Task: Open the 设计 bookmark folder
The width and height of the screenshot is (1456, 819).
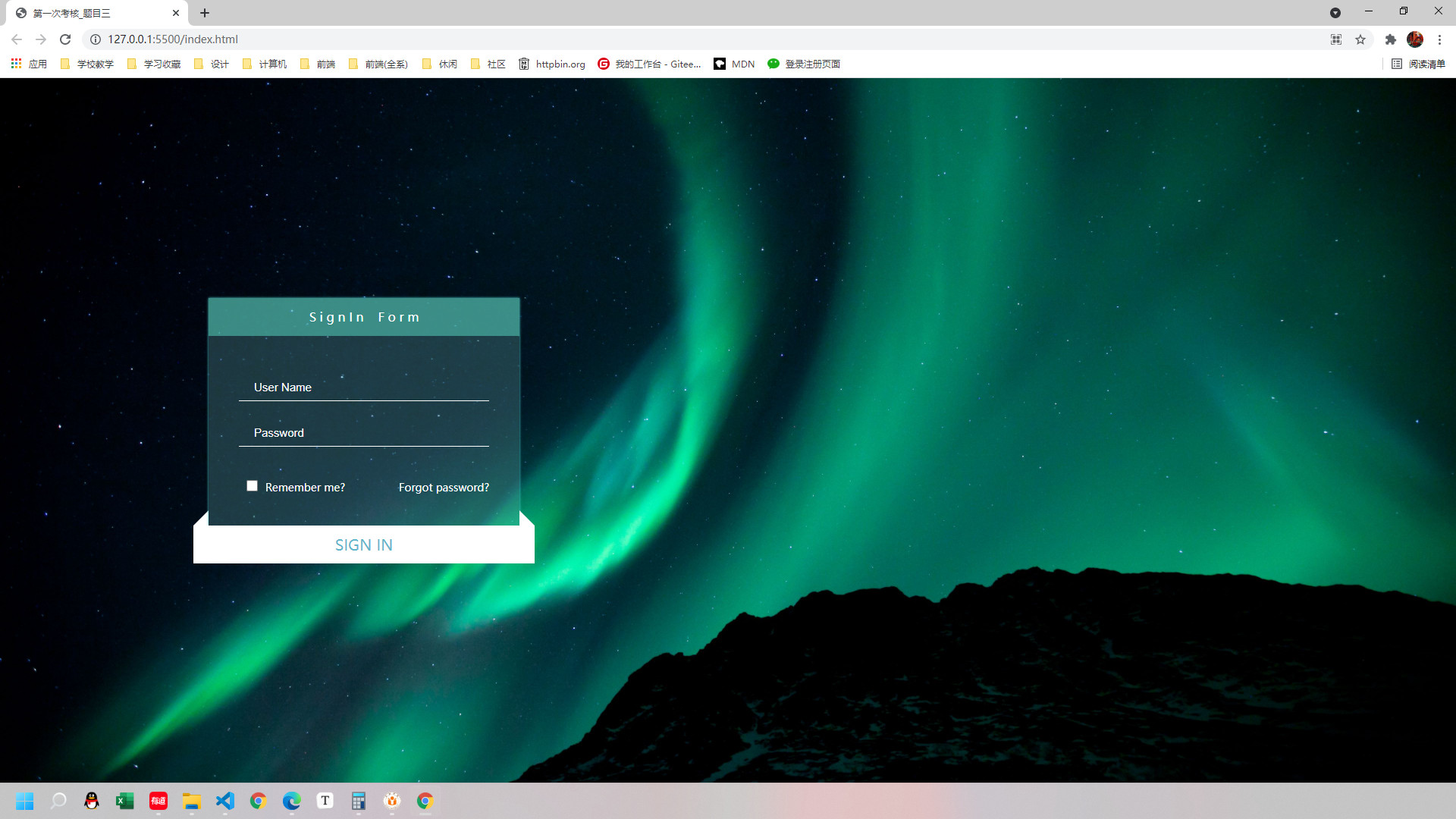Action: click(211, 64)
